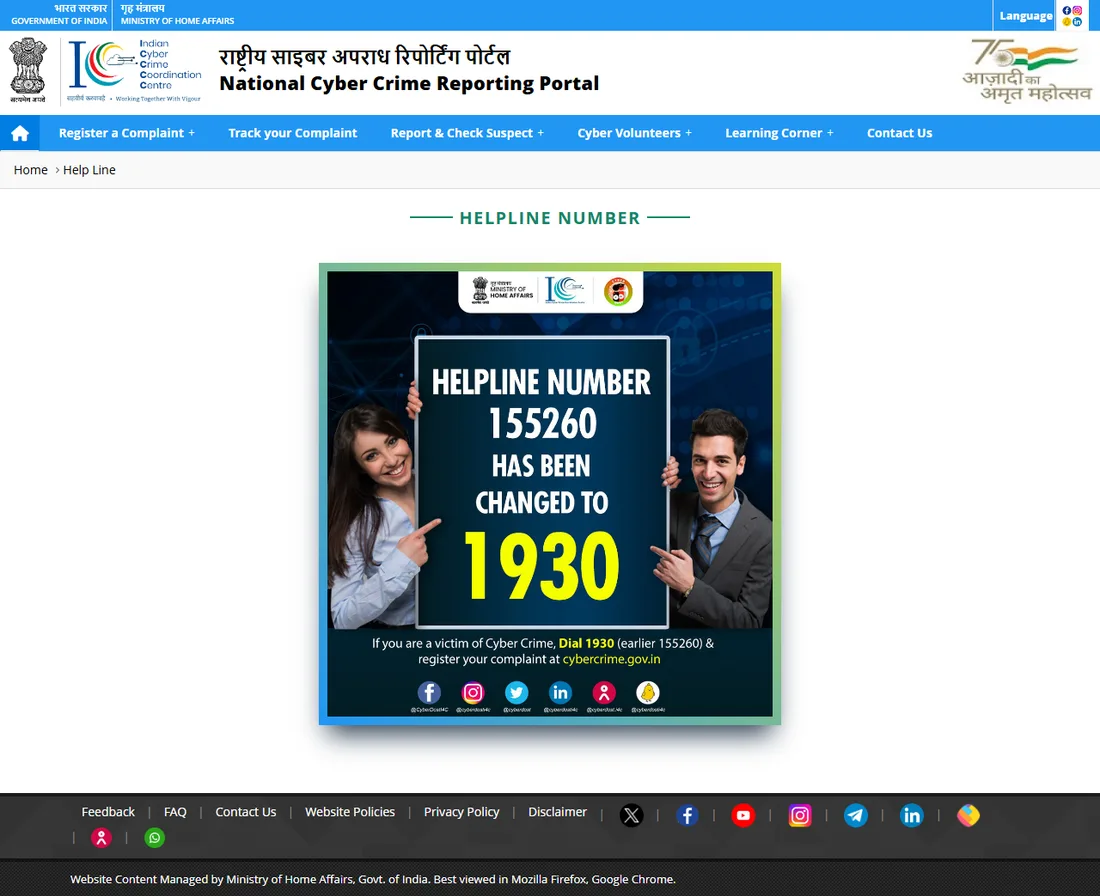Screen dimensions: 1100x896
Task: Open FAQ link in footer
Action: tap(175, 812)
